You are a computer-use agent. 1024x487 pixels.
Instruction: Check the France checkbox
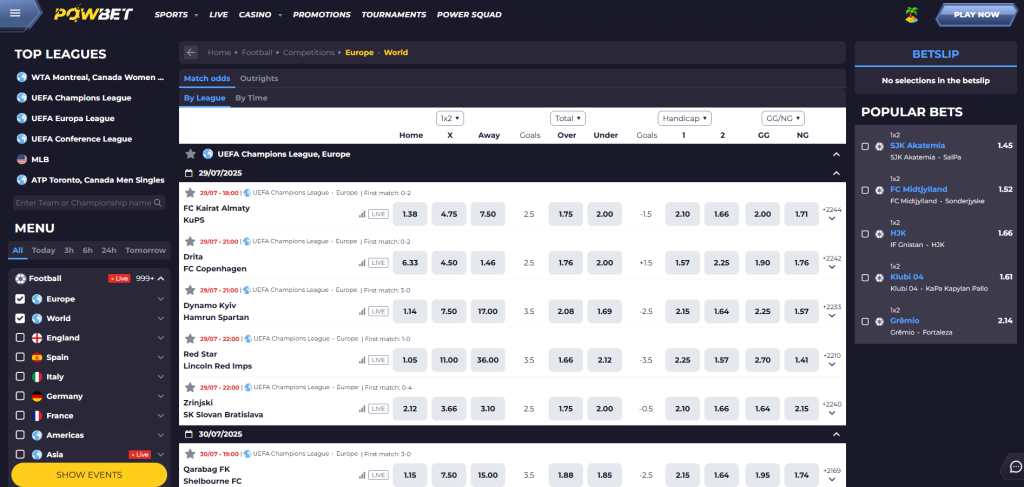(20, 416)
